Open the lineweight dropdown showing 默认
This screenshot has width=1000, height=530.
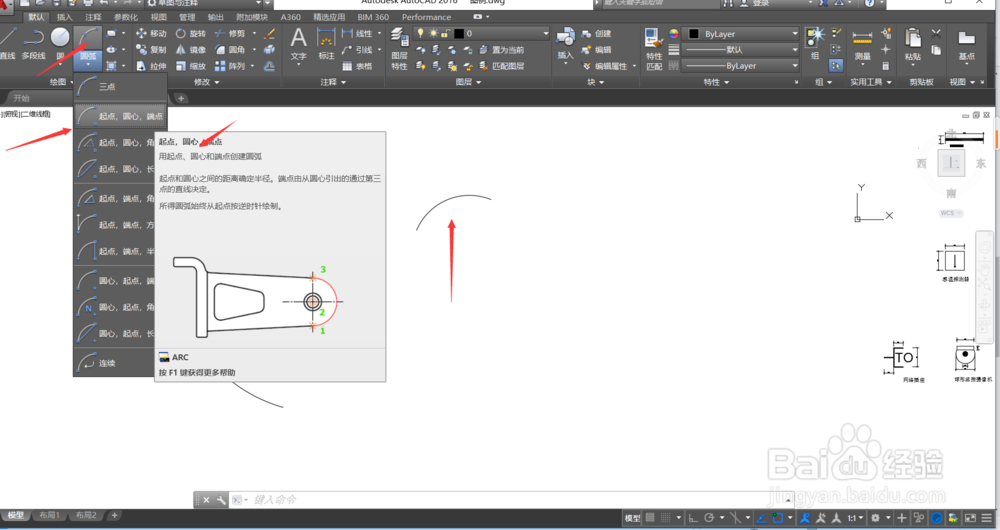pyautogui.click(x=740, y=50)
